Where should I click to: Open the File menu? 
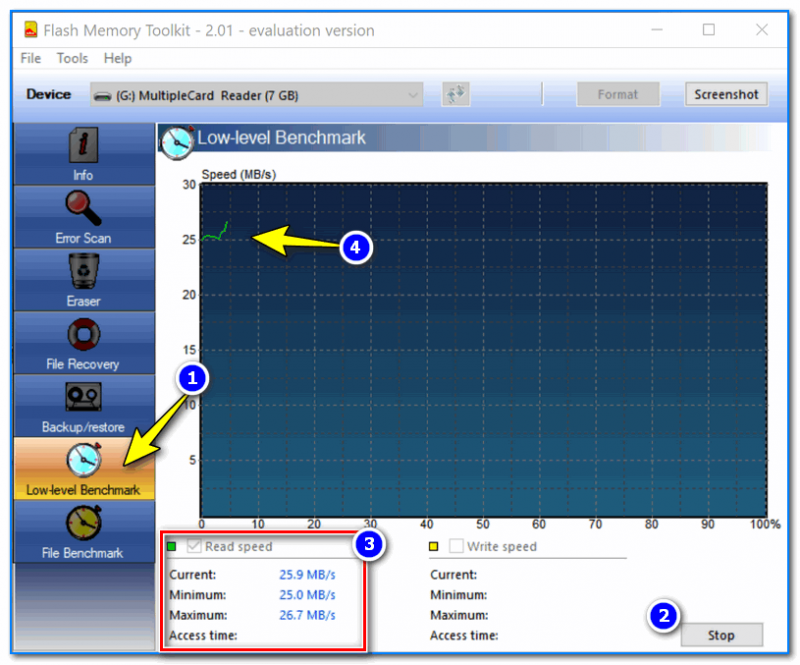pos(31,58)
